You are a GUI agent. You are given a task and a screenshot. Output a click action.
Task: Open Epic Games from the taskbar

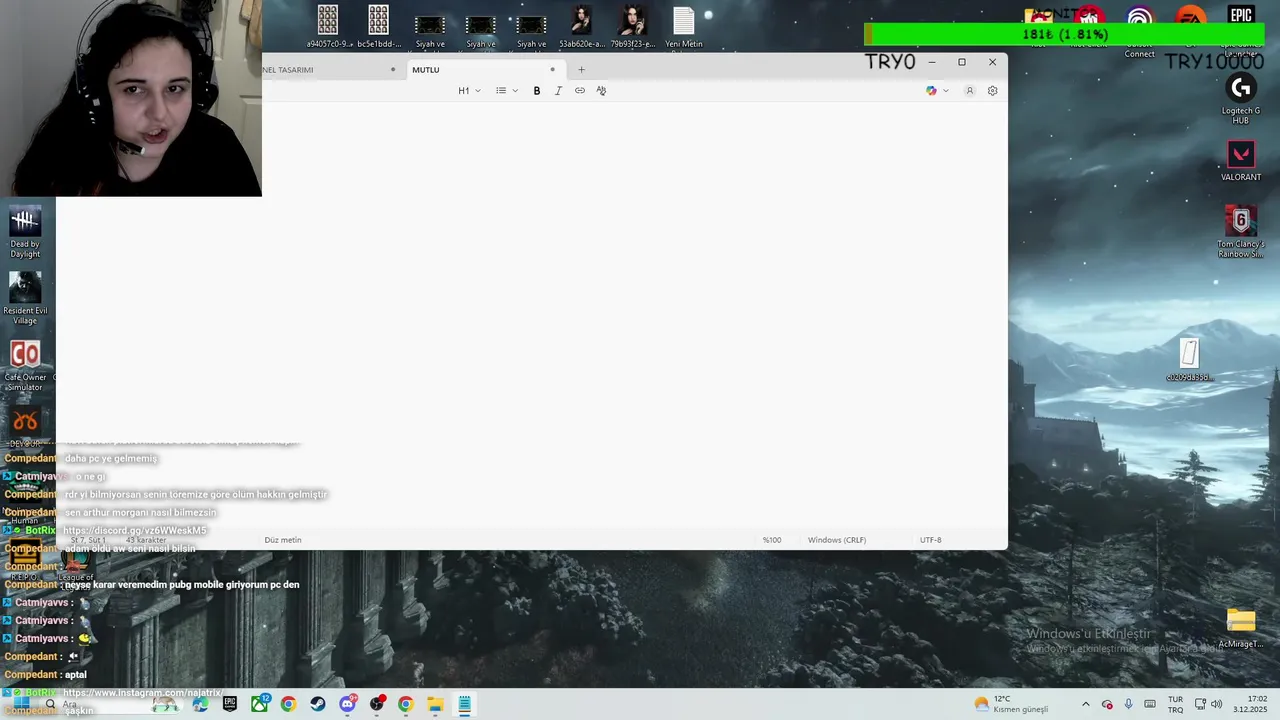click(230, 704)
